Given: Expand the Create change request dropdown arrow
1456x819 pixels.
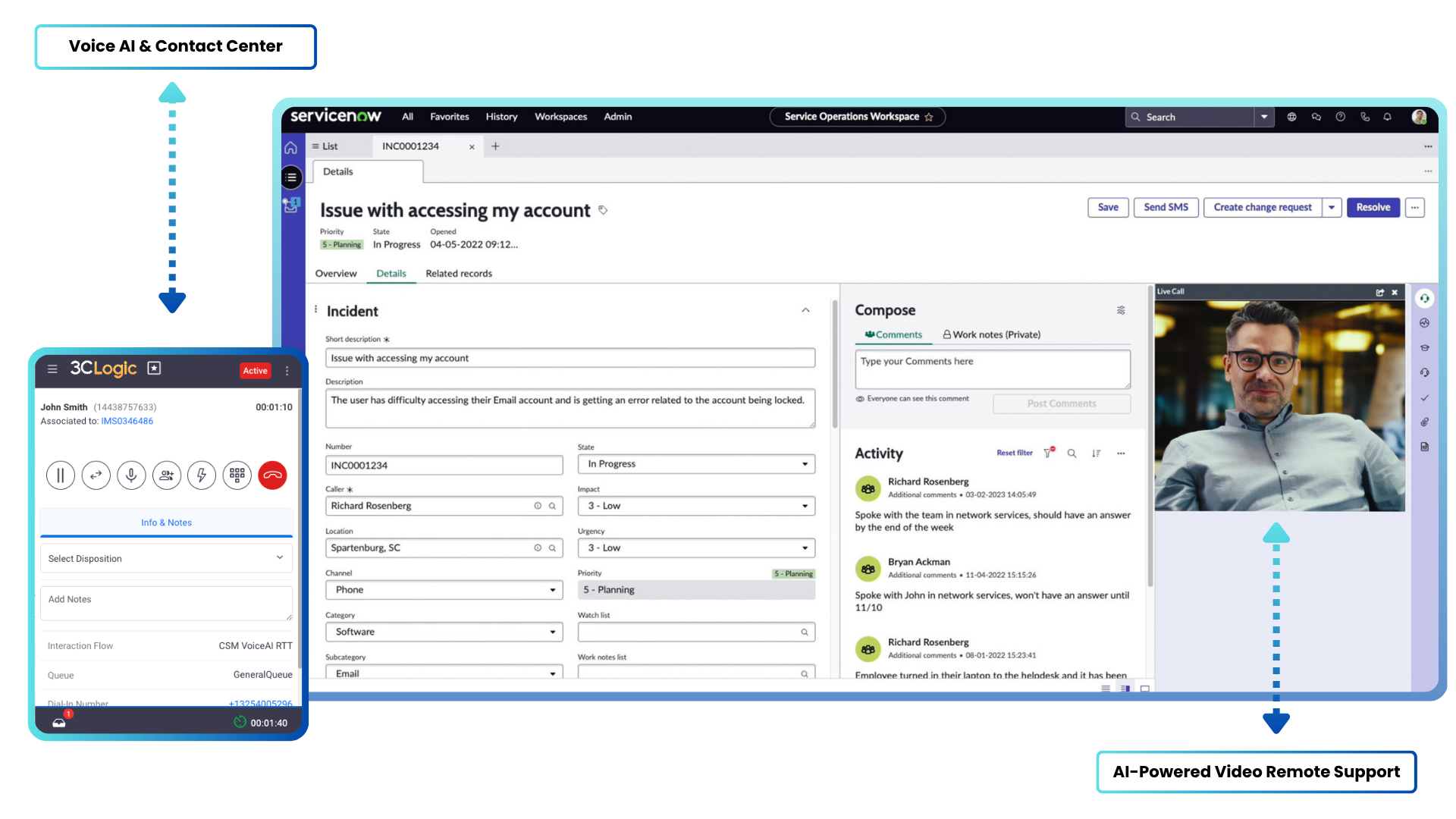Looking at the screenshot, I should point(1332,208).
